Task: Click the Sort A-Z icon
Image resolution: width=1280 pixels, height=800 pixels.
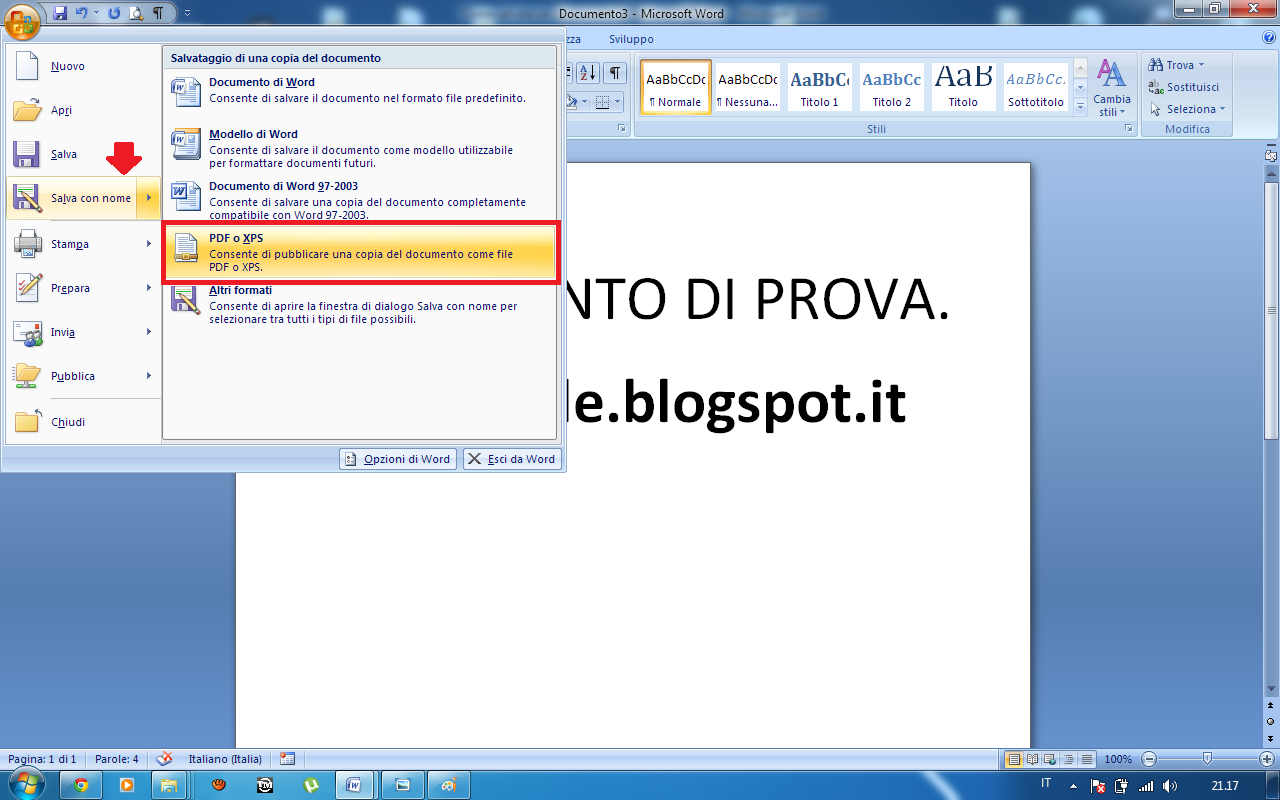Action: pos(587,72)
